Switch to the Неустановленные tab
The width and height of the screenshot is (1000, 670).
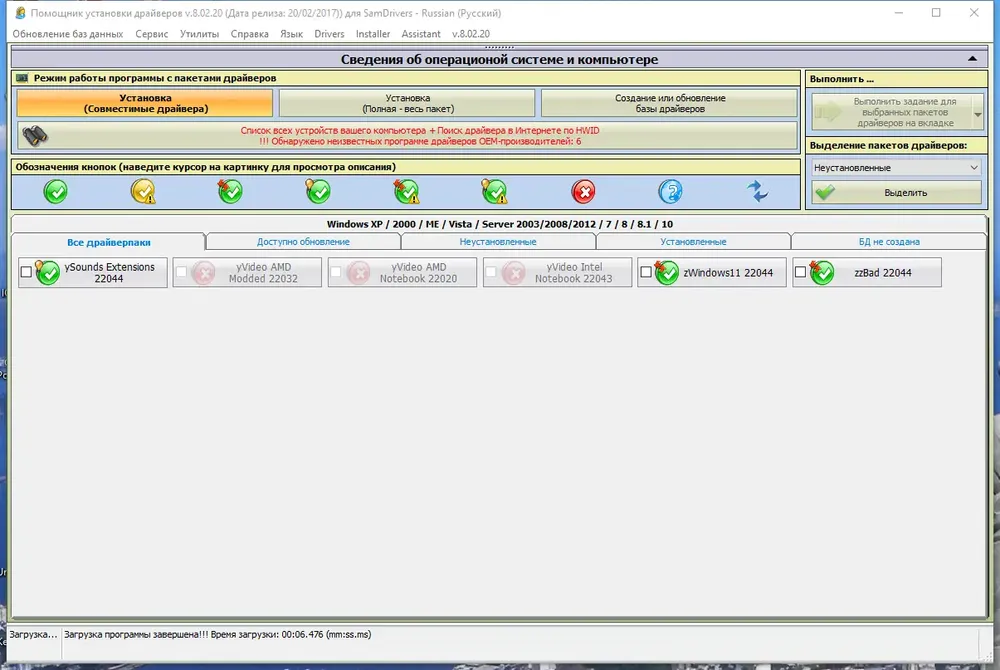point(498,242)
